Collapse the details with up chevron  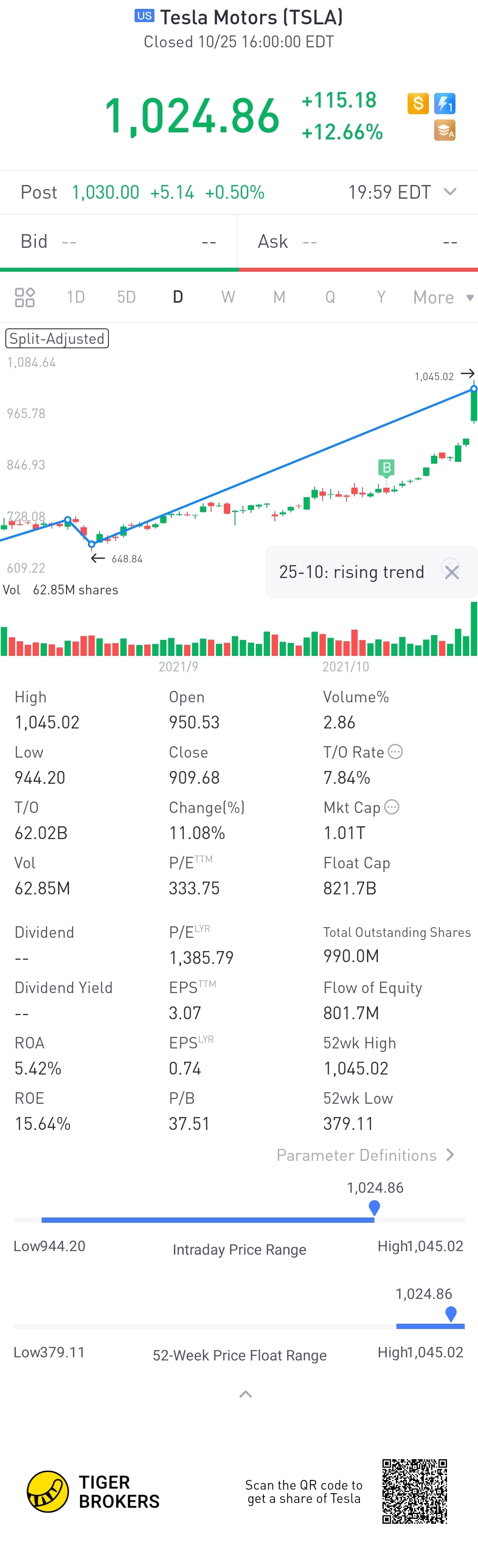click(245, 1394)
